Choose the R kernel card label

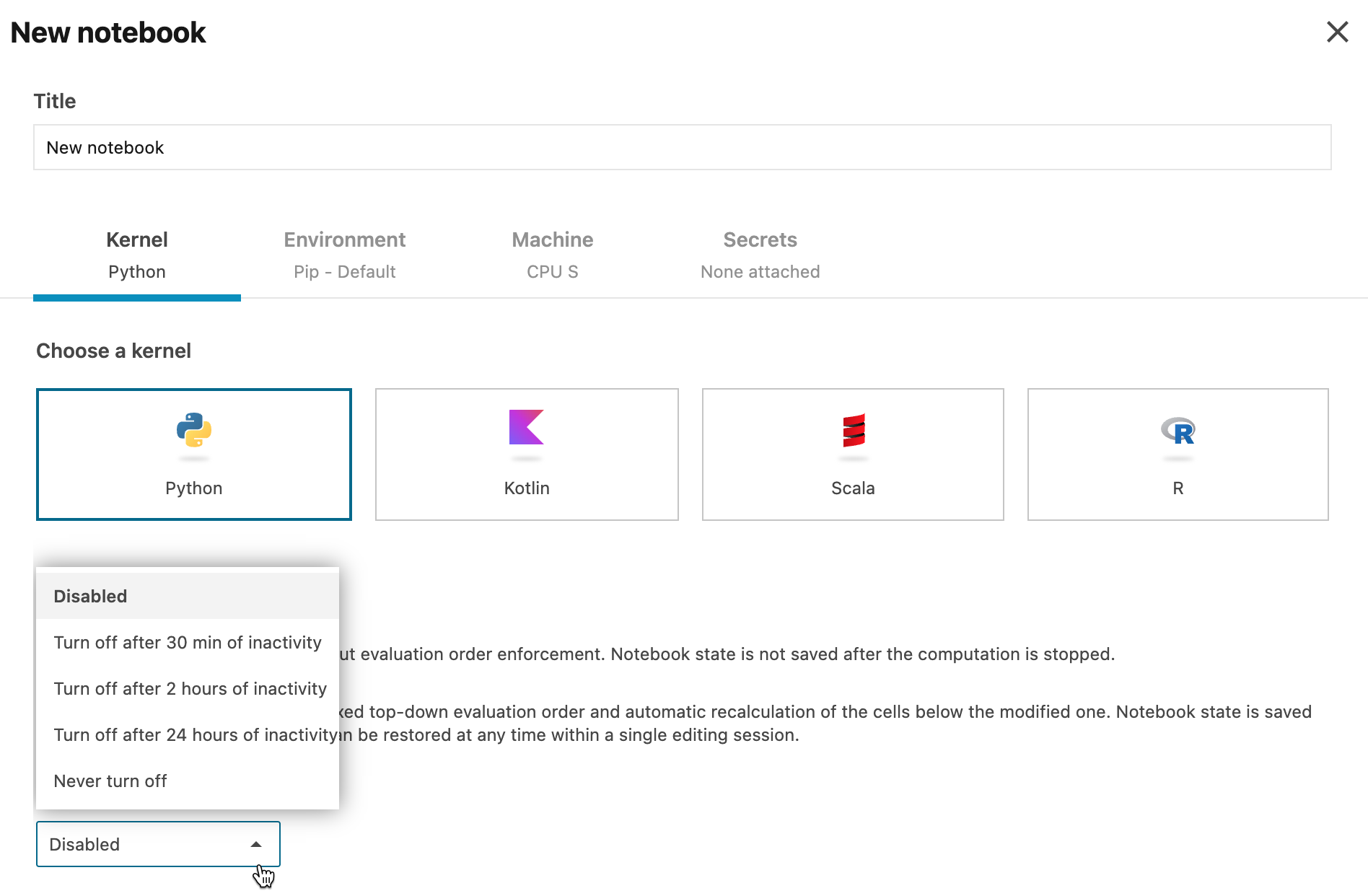click(x=1178, y=488)
